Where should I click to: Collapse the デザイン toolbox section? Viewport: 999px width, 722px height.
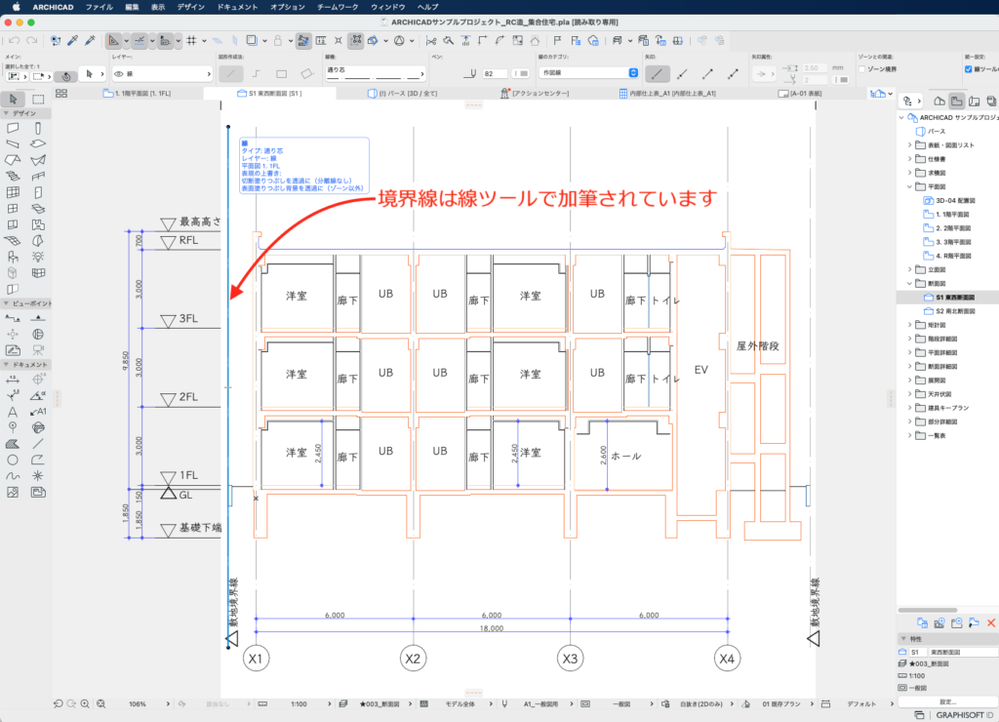click(x=6, y=113)
